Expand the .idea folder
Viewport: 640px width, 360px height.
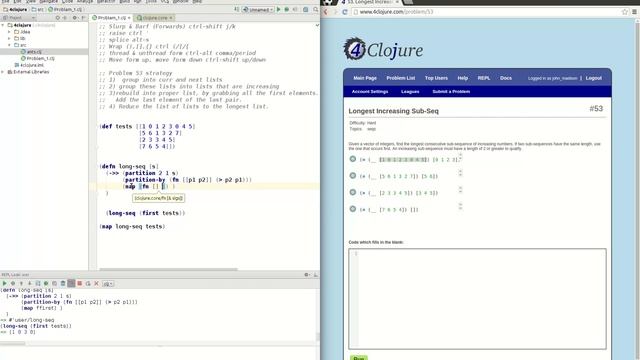click(x=9, y=32)
